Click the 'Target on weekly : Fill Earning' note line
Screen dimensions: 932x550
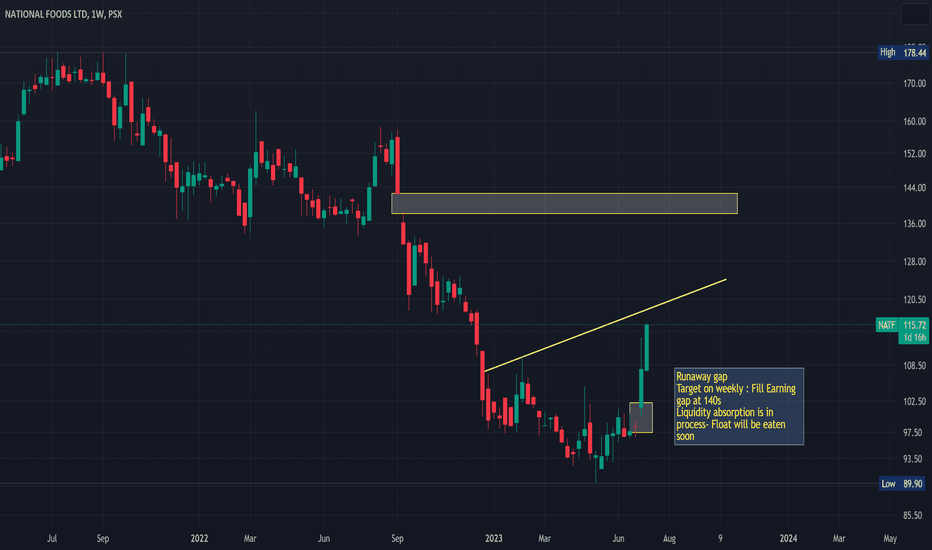[x=736, y=388]
